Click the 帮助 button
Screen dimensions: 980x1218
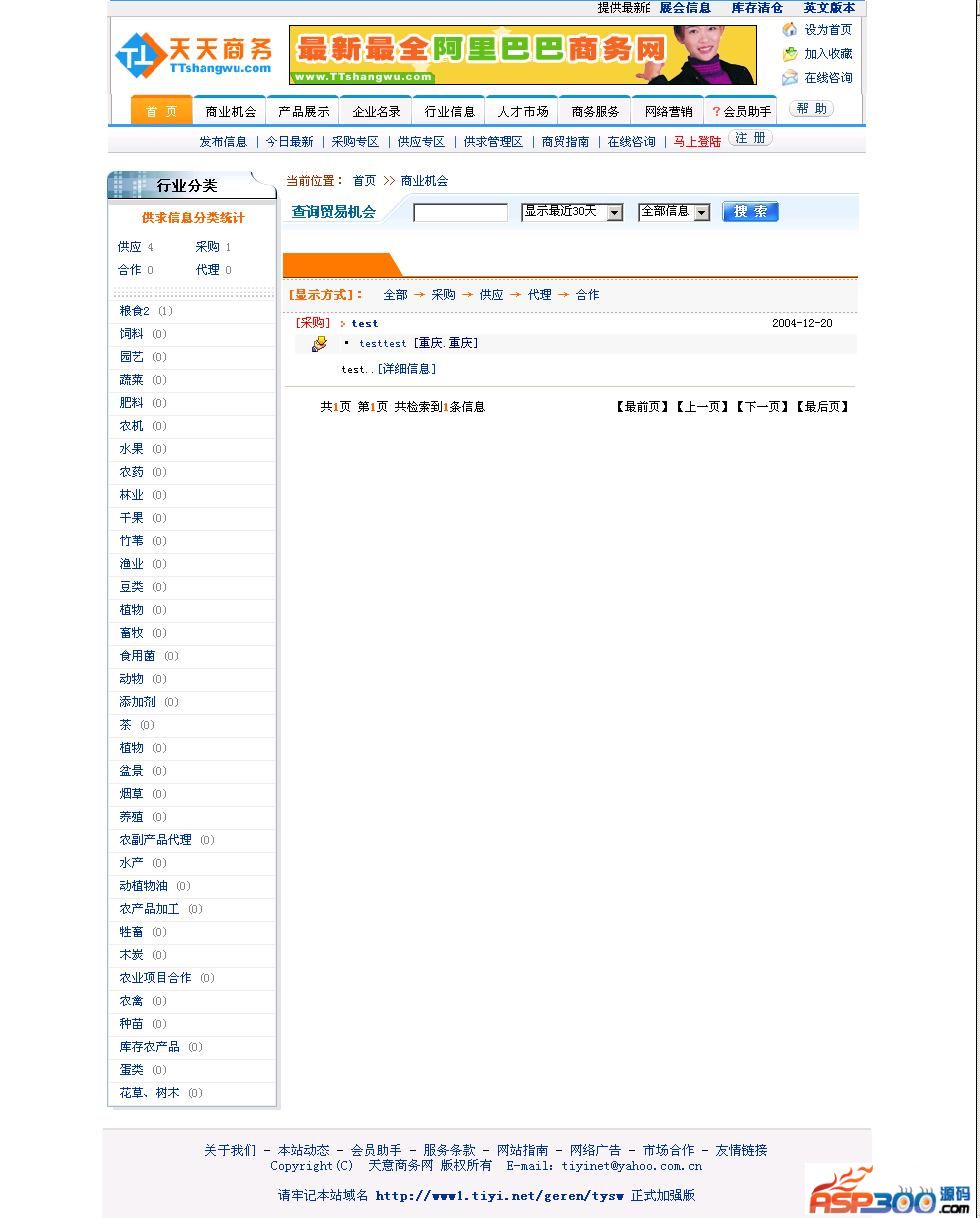[811, 108]
